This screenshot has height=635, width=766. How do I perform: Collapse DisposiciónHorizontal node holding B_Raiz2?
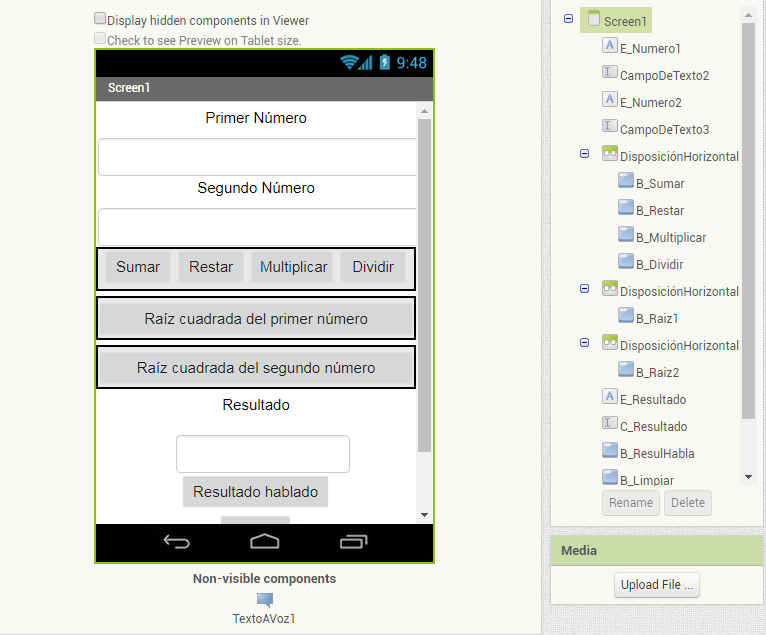[584, 342]
